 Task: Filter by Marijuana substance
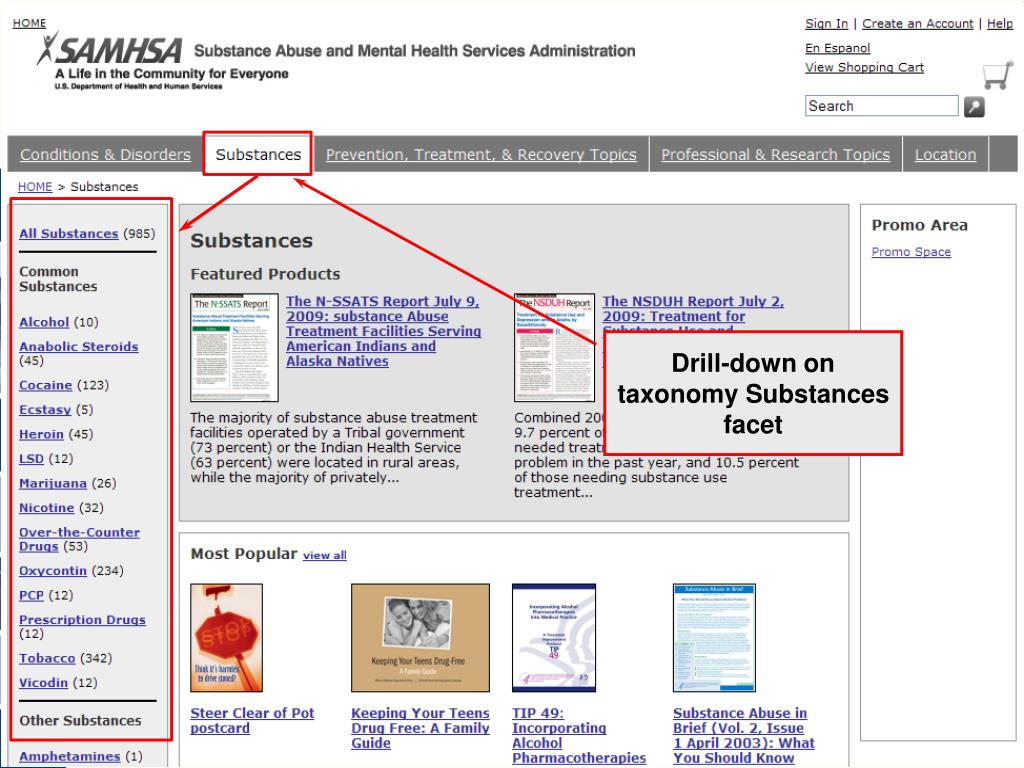(x=52, y=483)
